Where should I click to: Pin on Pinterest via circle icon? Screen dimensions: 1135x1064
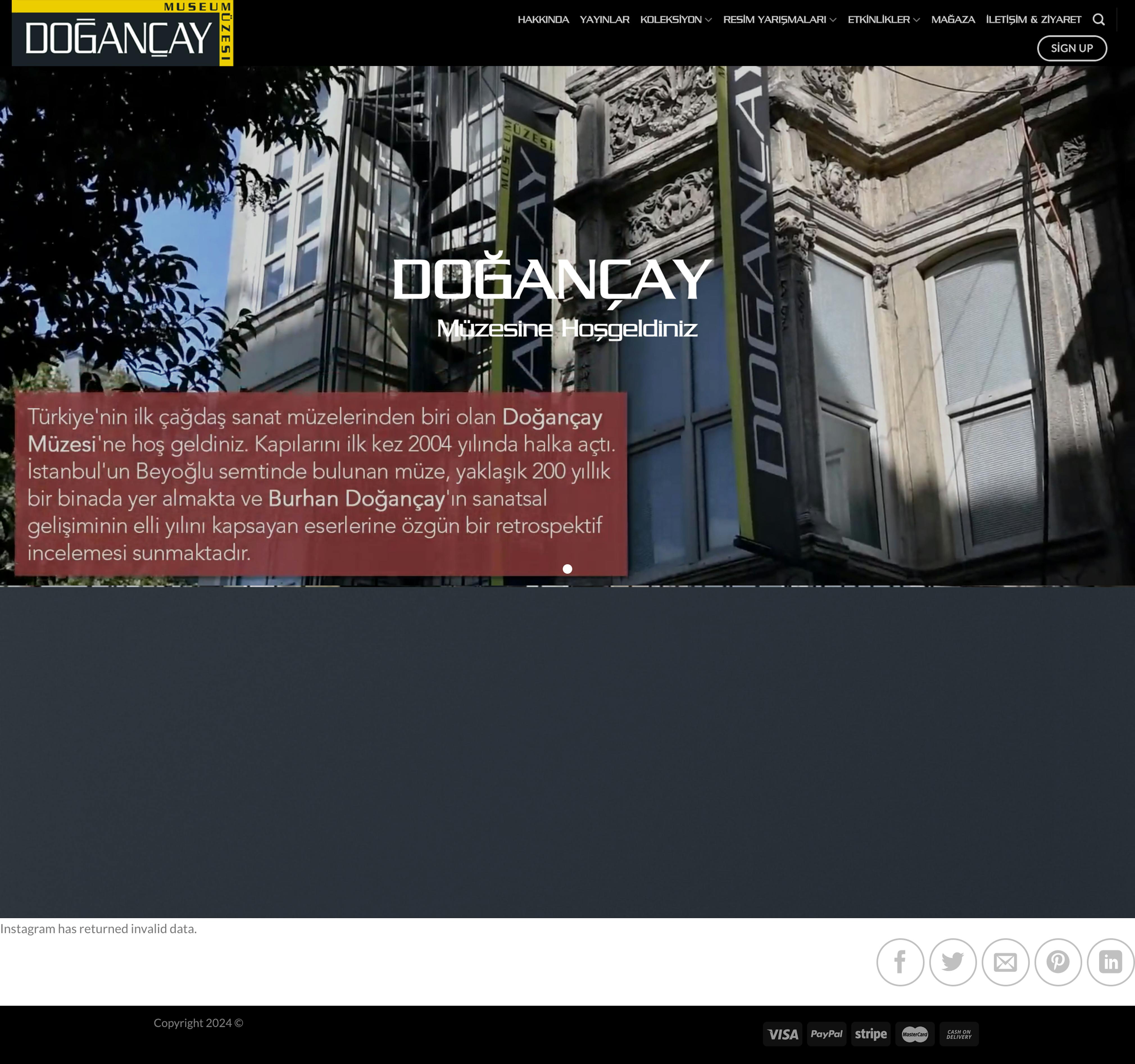tap(1058, 962)
